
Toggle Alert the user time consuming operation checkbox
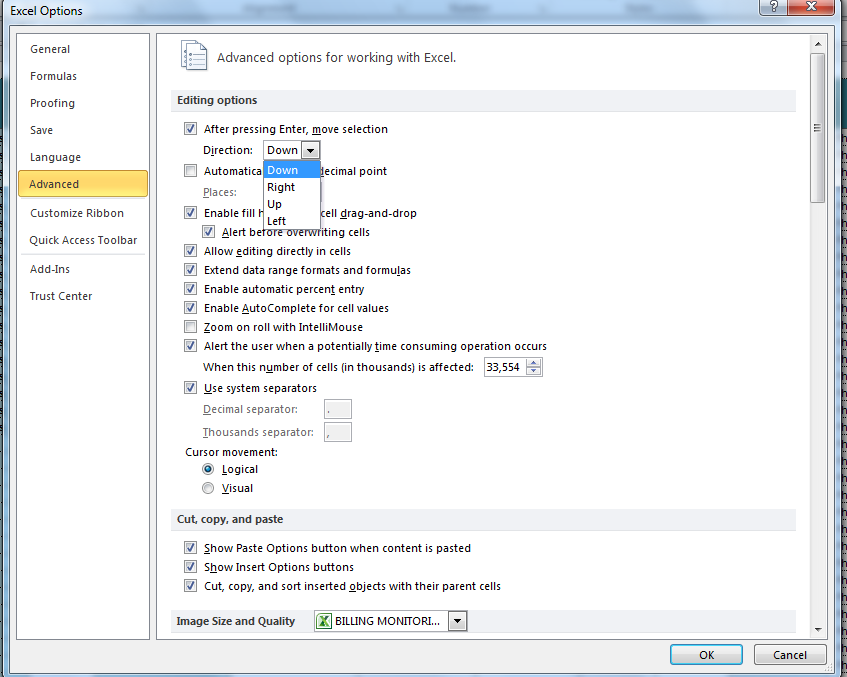tap(190, 346)
